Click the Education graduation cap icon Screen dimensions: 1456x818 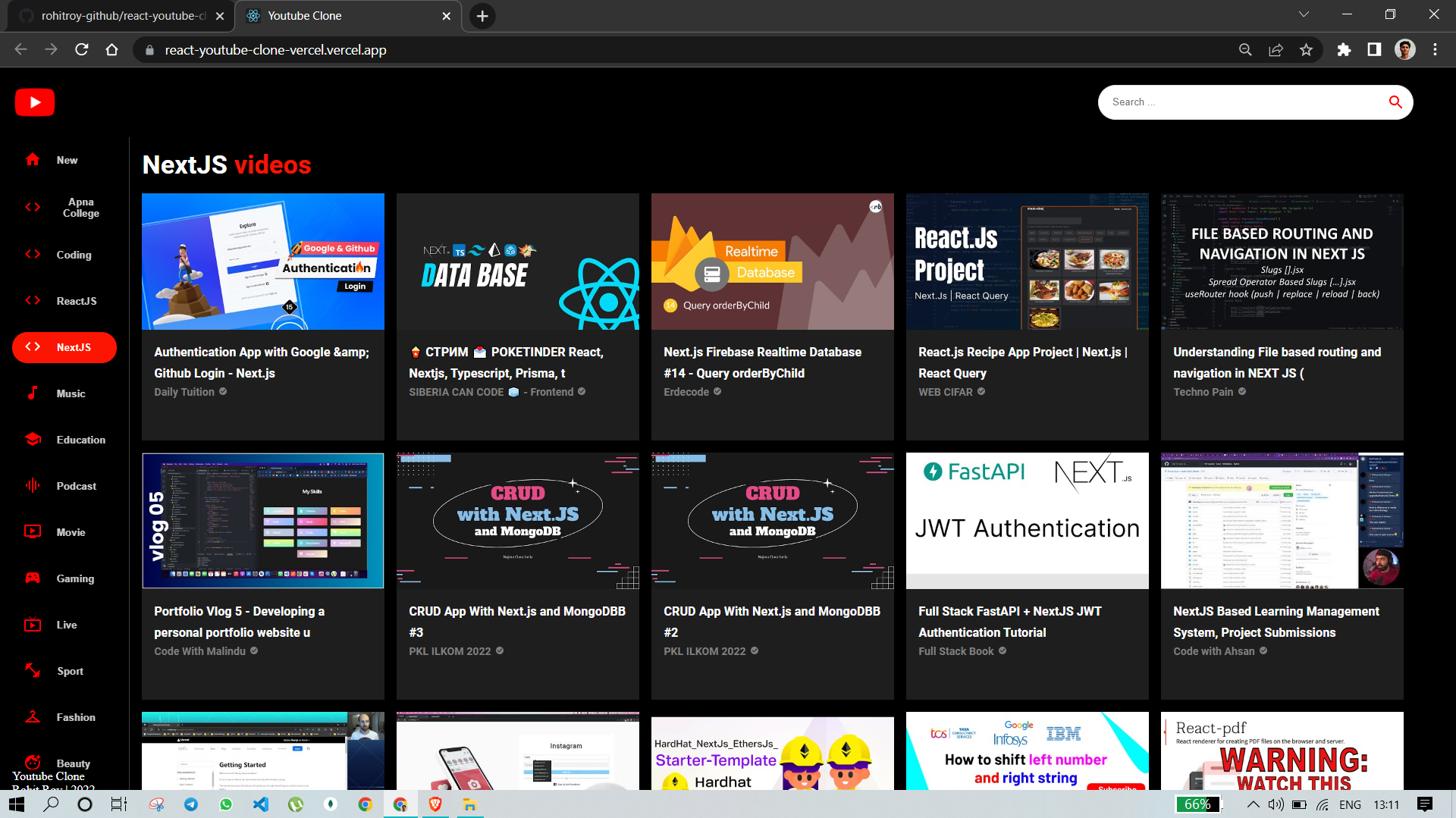click(33, 439)
